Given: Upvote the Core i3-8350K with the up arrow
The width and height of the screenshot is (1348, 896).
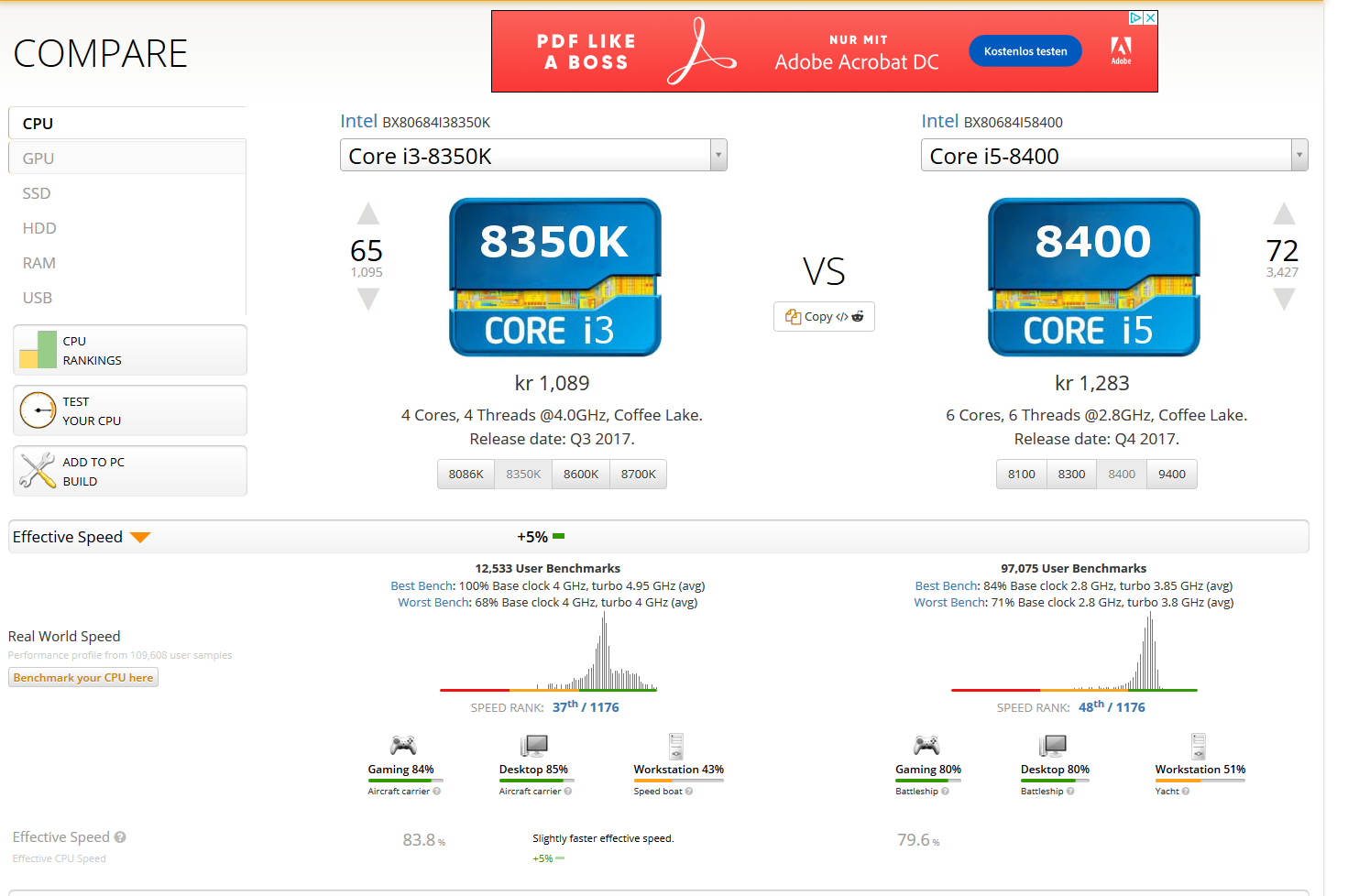Looking at the screenshot, I should [x=368, y=213].
